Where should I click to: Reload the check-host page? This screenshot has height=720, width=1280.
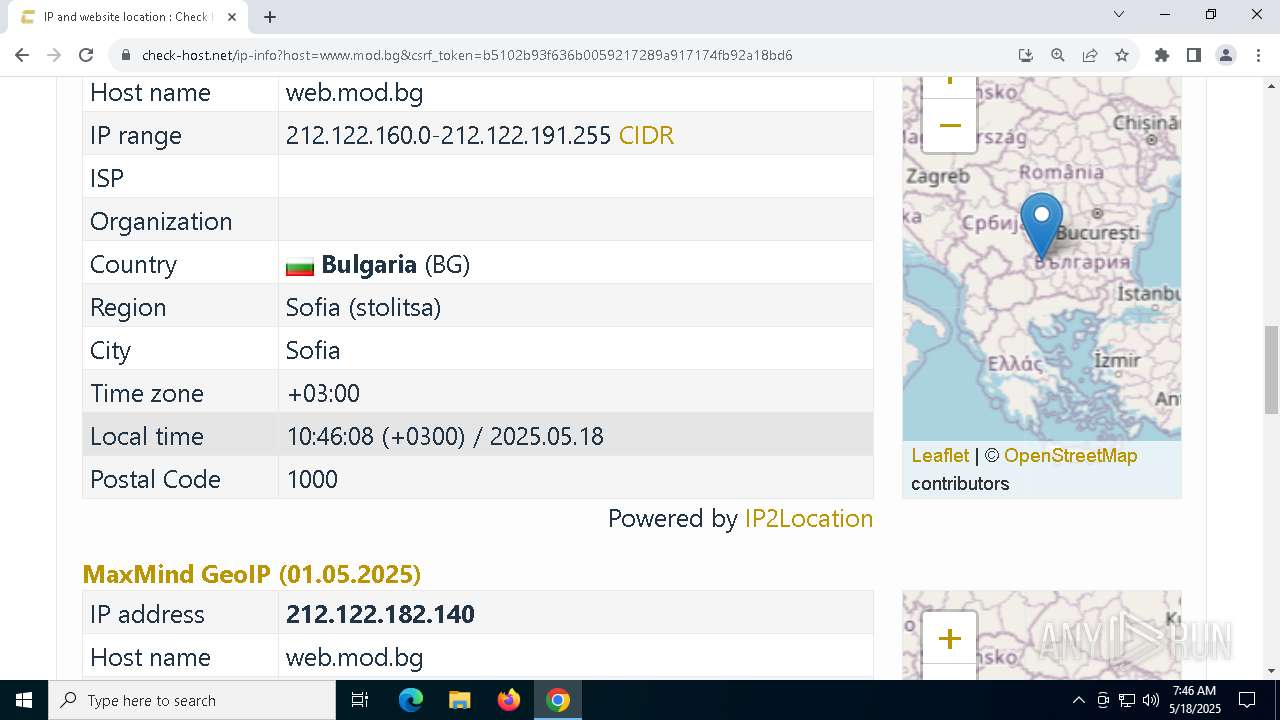pos(86,55)
